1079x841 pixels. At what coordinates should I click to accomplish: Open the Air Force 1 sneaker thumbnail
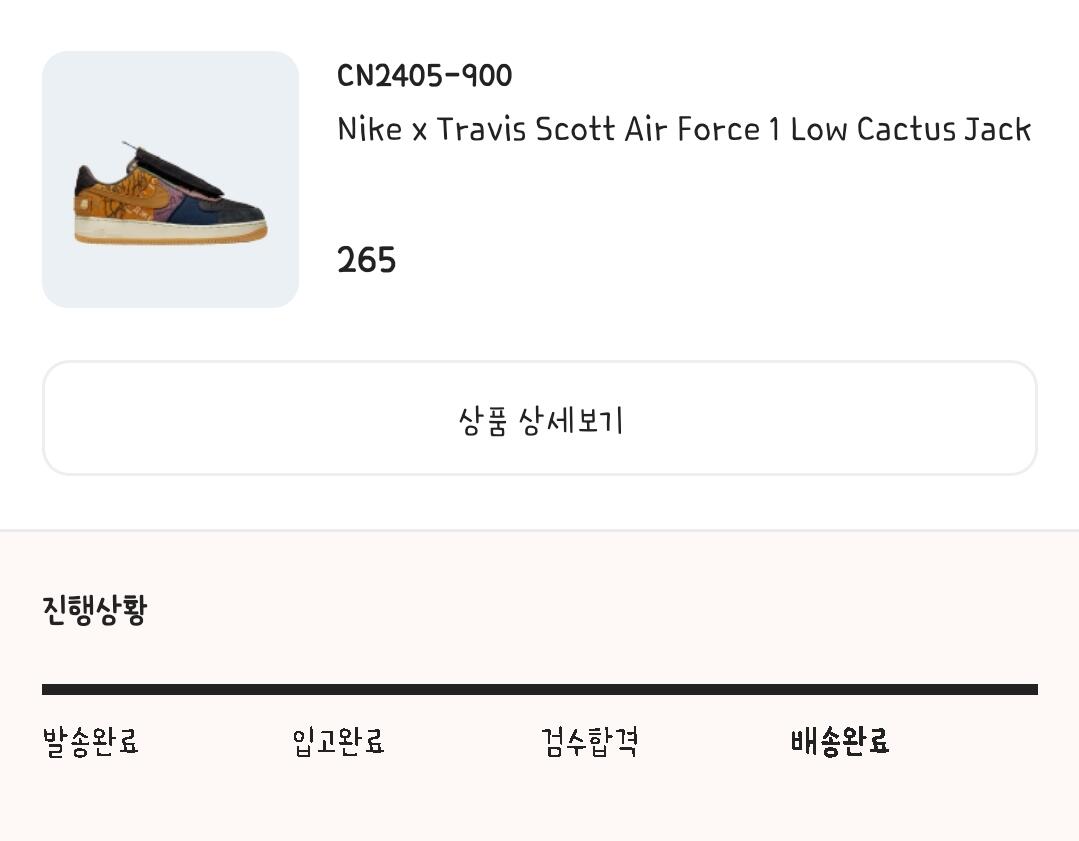(x=170, y=180)
